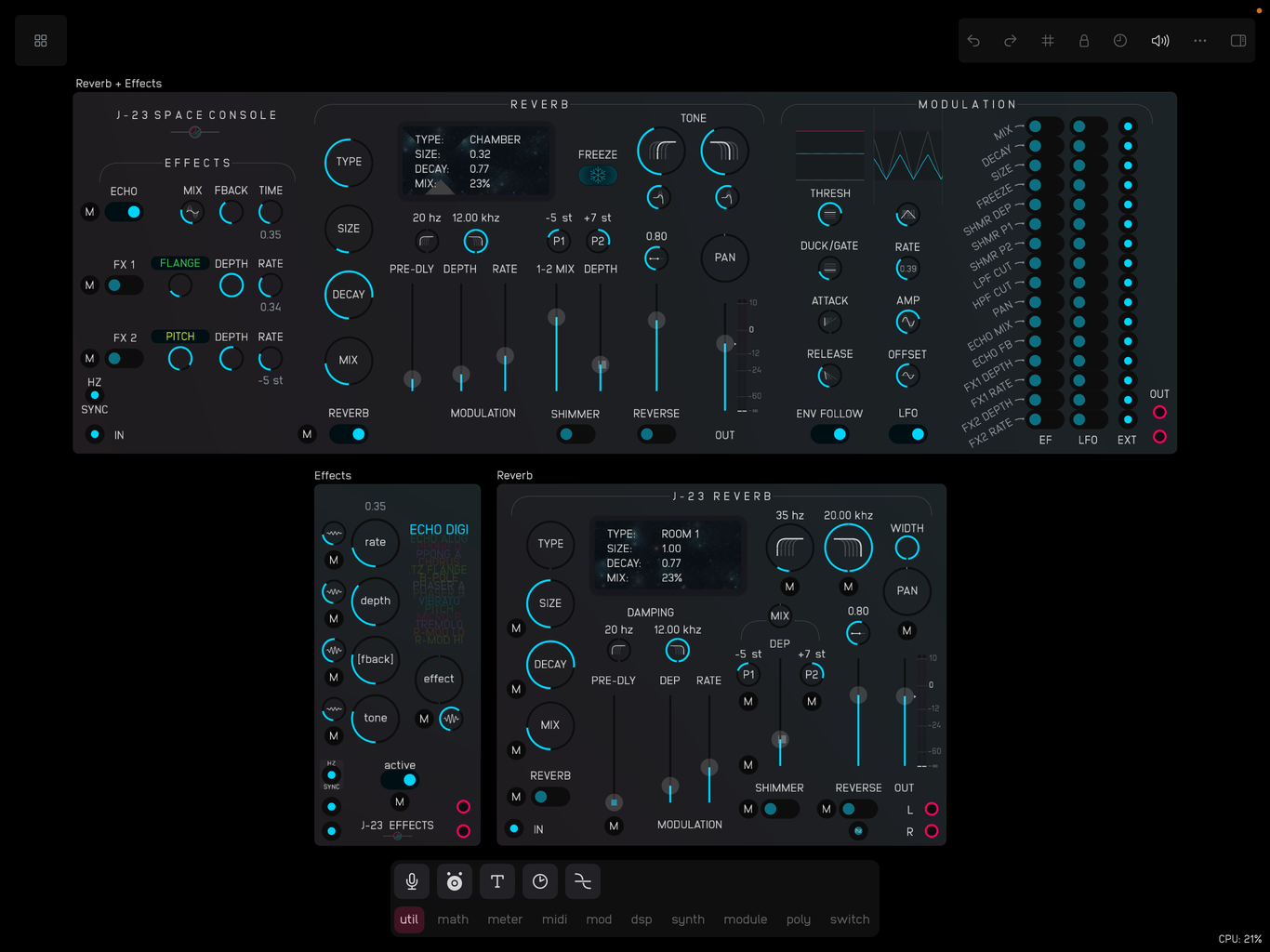
Task: Switch to the math tab
Action: pyautogui.click(x=453, y=919)
